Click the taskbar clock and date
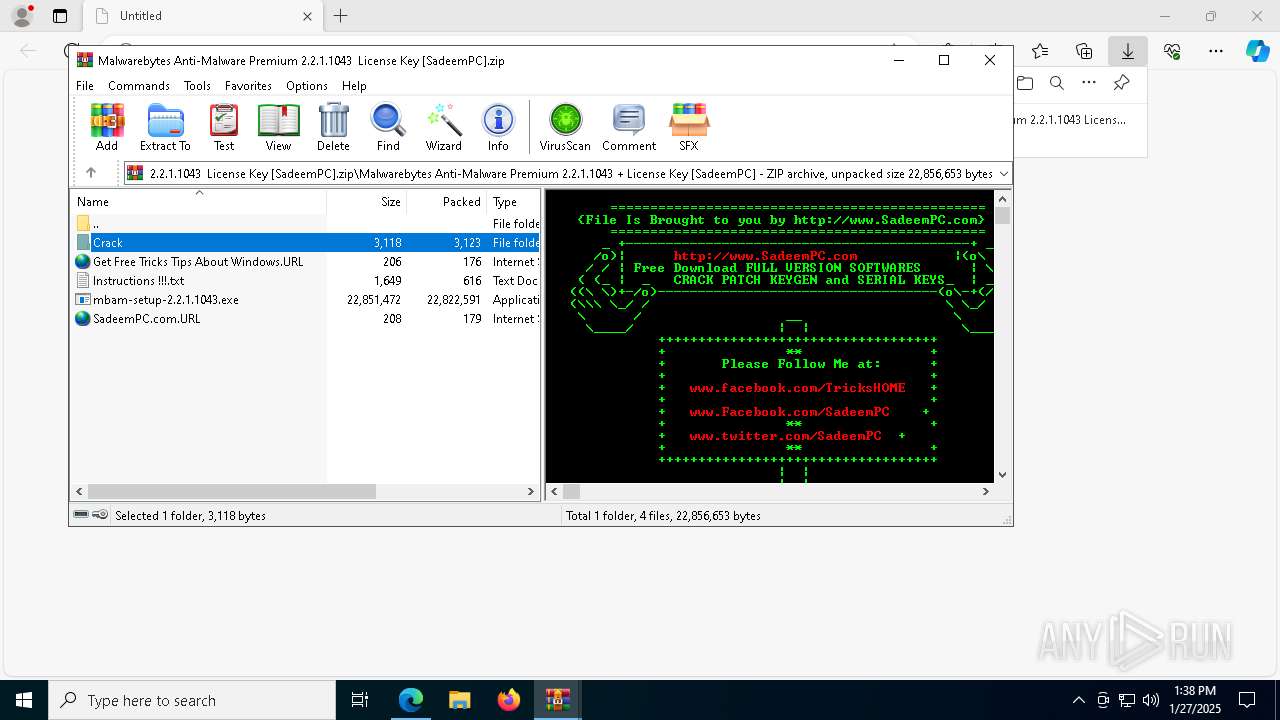 [x=1195, y=700]
